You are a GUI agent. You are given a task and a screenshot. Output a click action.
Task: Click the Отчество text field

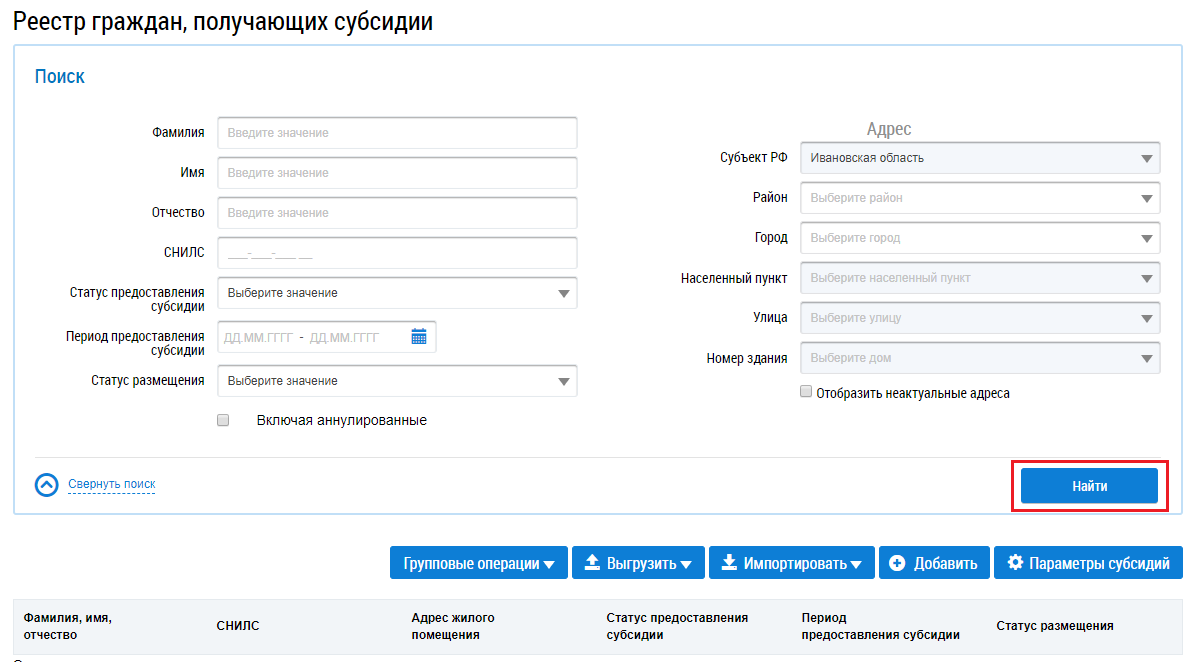pyautogui.click(x=397, y=213)
